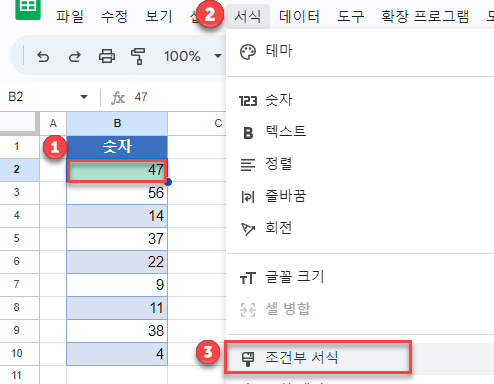
Task: Select 조건부 서식 menu item
Action: 360,358
